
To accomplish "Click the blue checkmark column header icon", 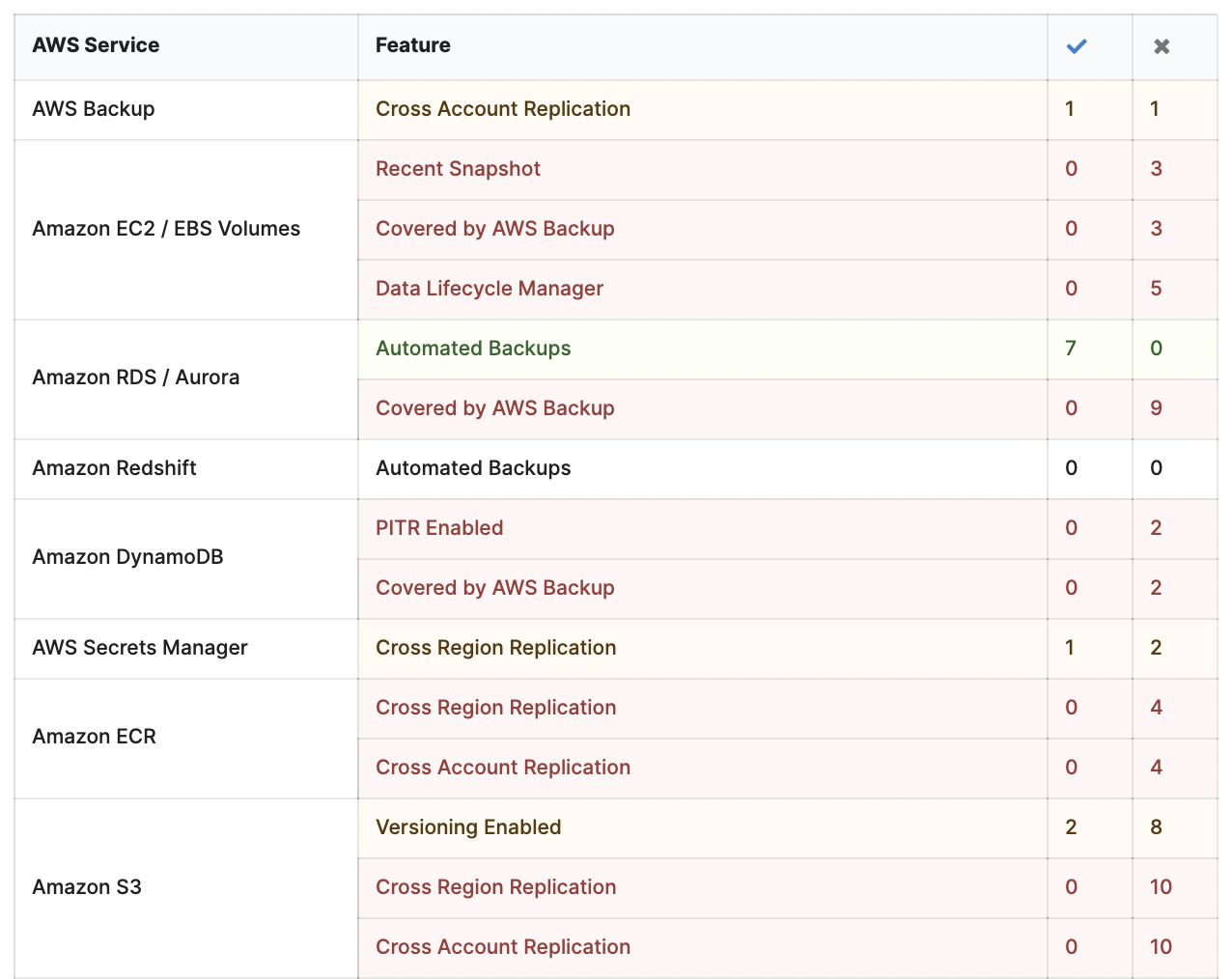I will click(x=1077, y=46).
